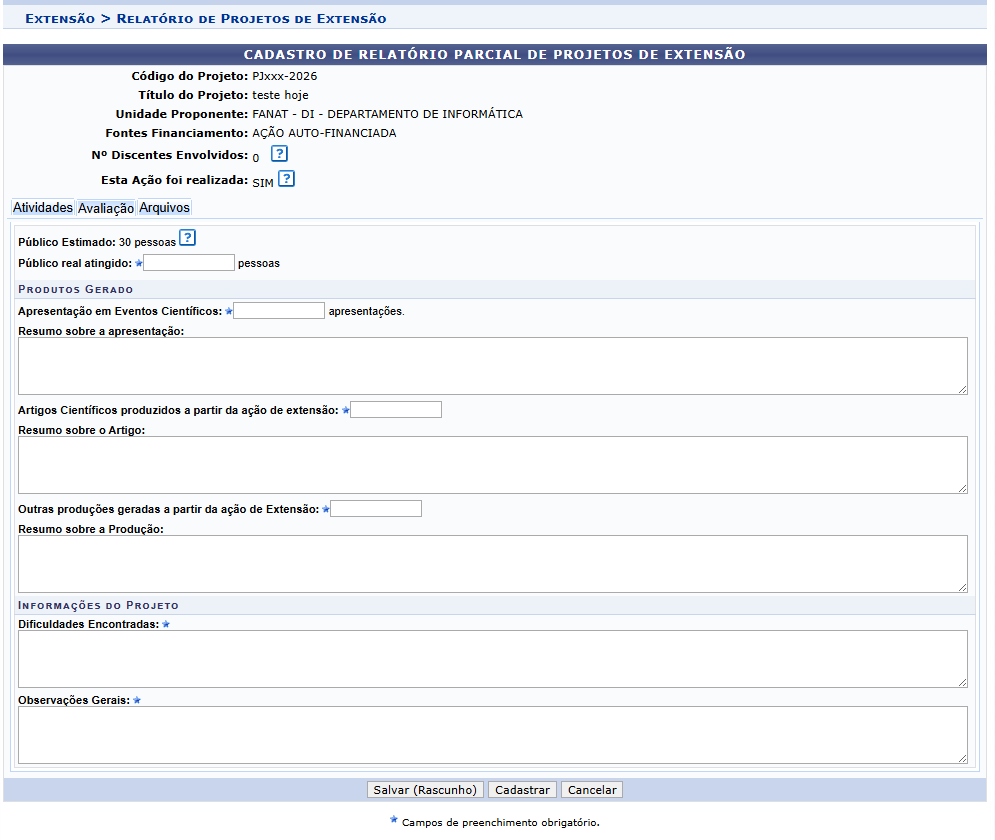Click the Observações Gerais textarea

(493, 735)
